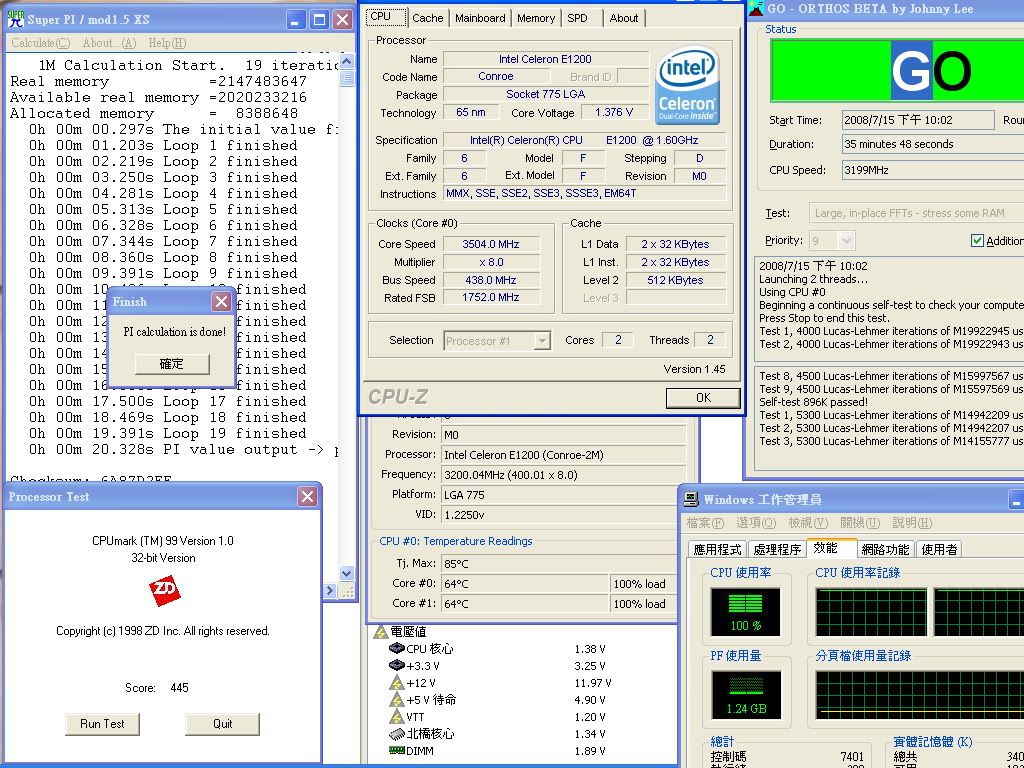The width and height of the screenshot is (1024, 768).
Task: Switch to the 應用程式 tab in Task Manager
Action: pyautogui.click(x=718, y=549)
